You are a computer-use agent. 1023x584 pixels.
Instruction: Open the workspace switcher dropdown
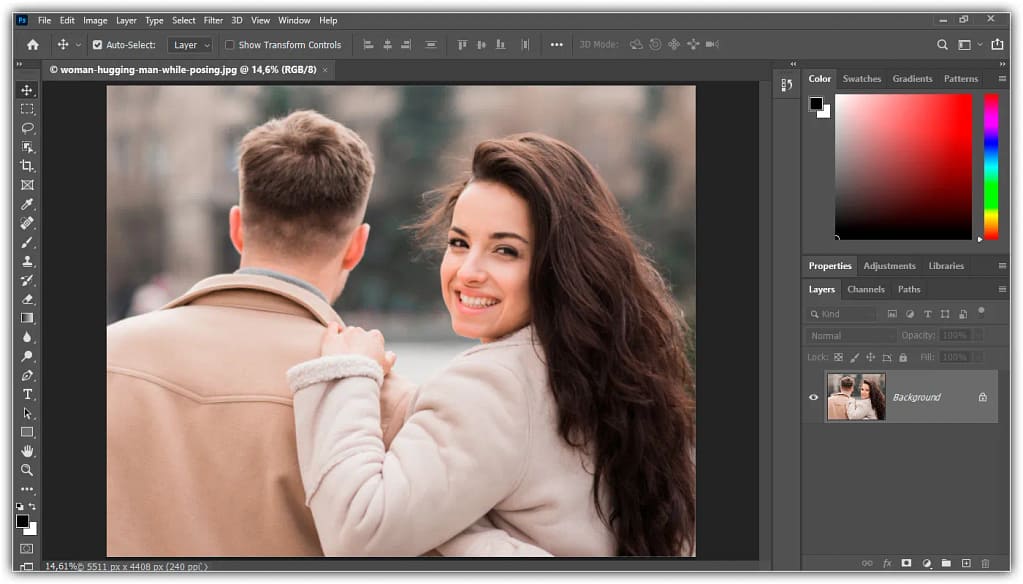click(x=968, y=44)
